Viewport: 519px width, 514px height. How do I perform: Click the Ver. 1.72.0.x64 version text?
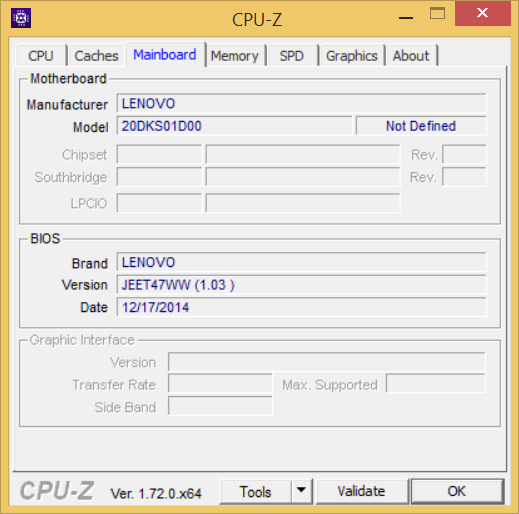pos(156,494)
